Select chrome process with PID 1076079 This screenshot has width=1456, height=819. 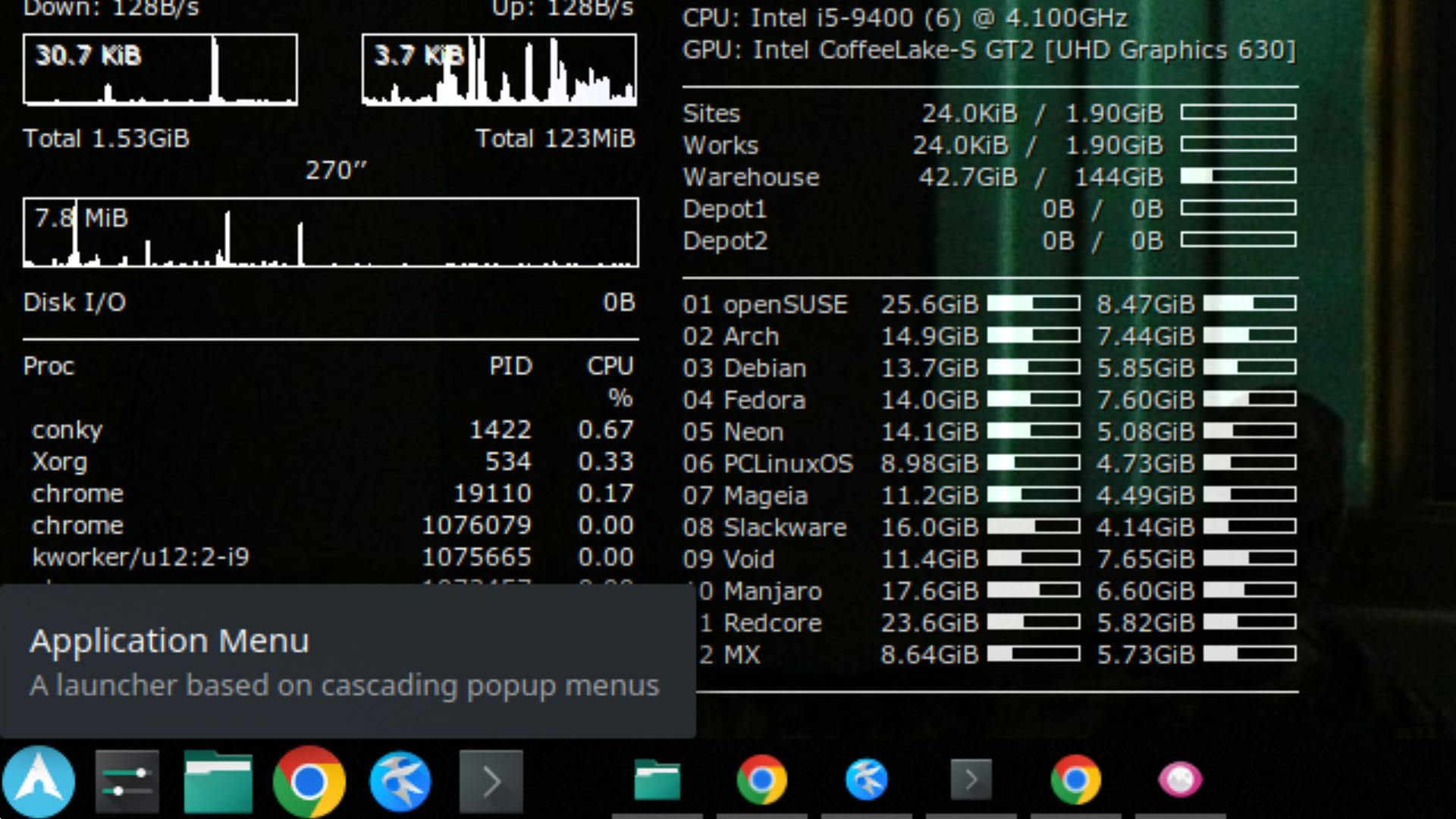point(77,526)
